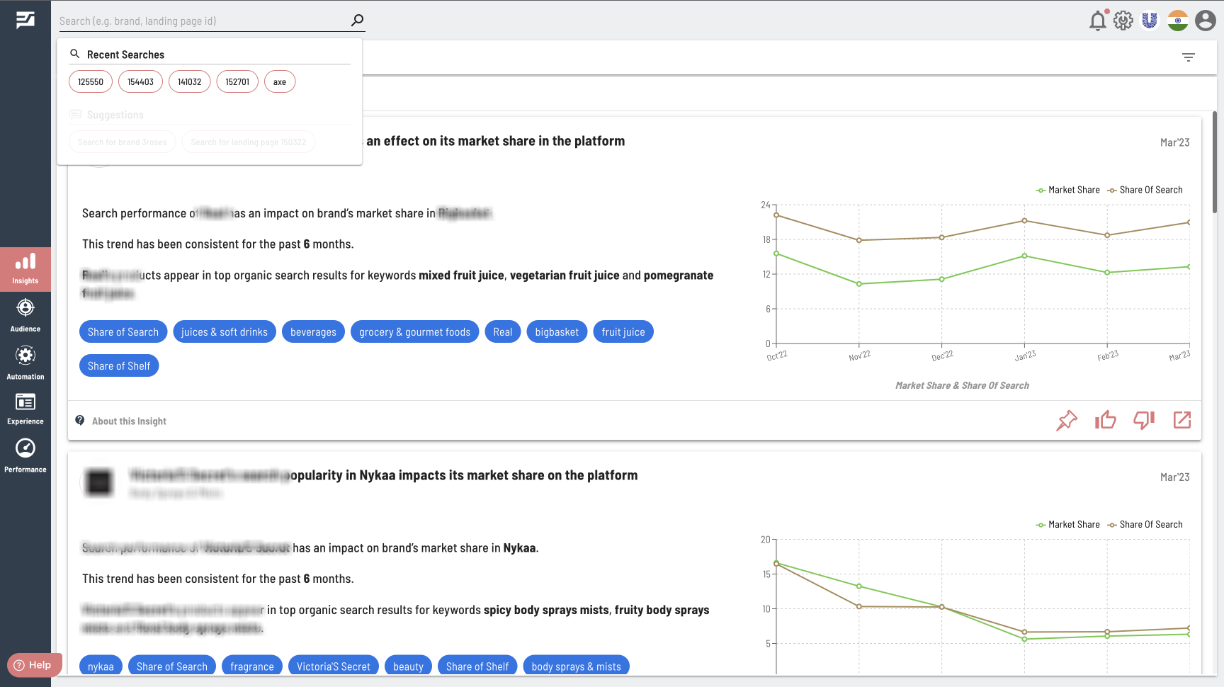The width and height of the screenshot is (1224, 687).
Task: Click the India flag country selector
Action: click(x=1177, y=20)
